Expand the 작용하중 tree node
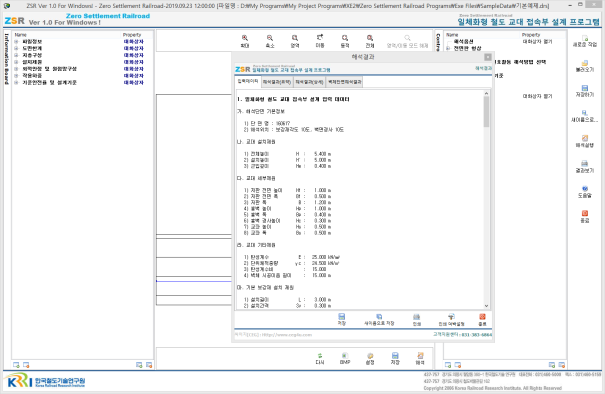The image size is (605, 394). [x=16, y=76]
